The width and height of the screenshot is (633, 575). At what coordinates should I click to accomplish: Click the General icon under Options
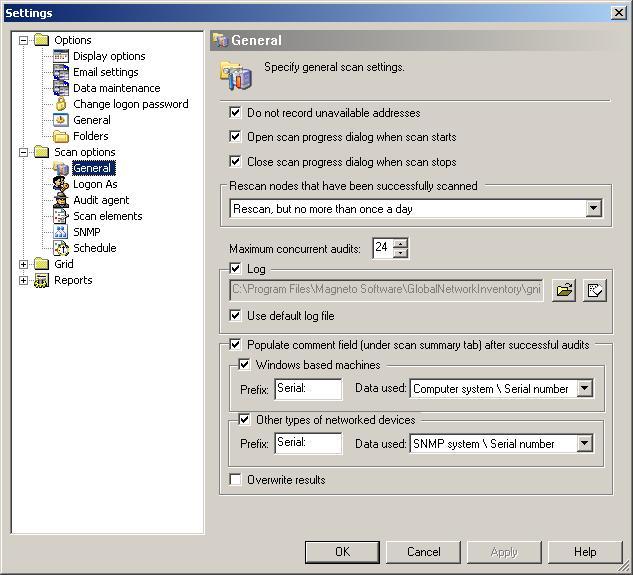tap(61, 120)
